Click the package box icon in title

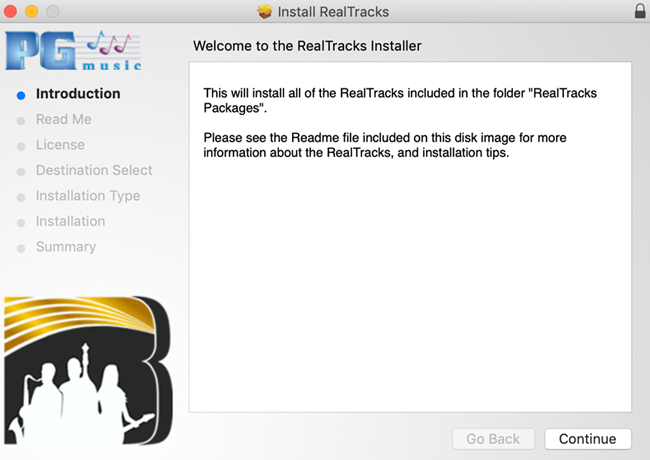[x=264, y=12]
